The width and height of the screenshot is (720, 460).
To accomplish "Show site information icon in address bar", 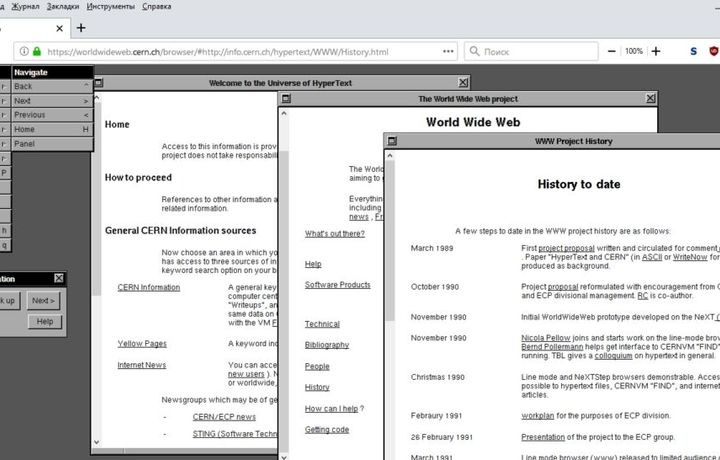I will pyautogui.click(x=24, y=51).
